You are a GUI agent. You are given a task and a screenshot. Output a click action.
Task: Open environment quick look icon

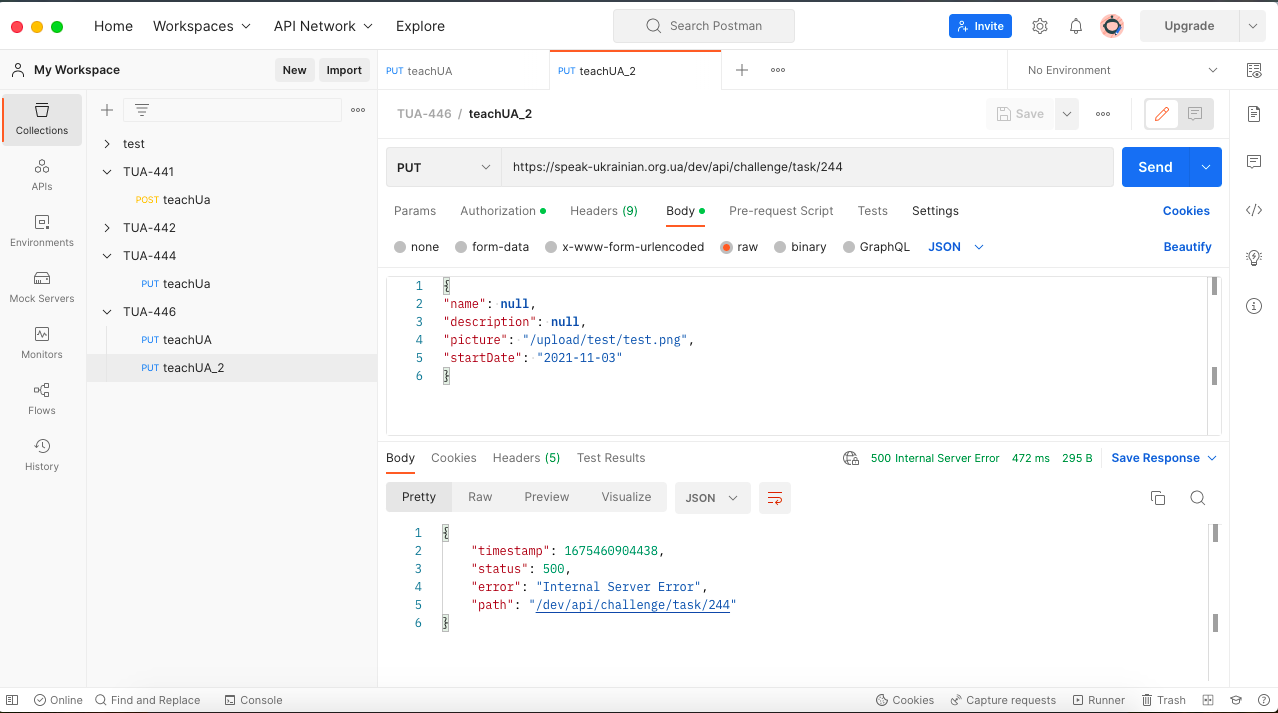coord(1254,70)
